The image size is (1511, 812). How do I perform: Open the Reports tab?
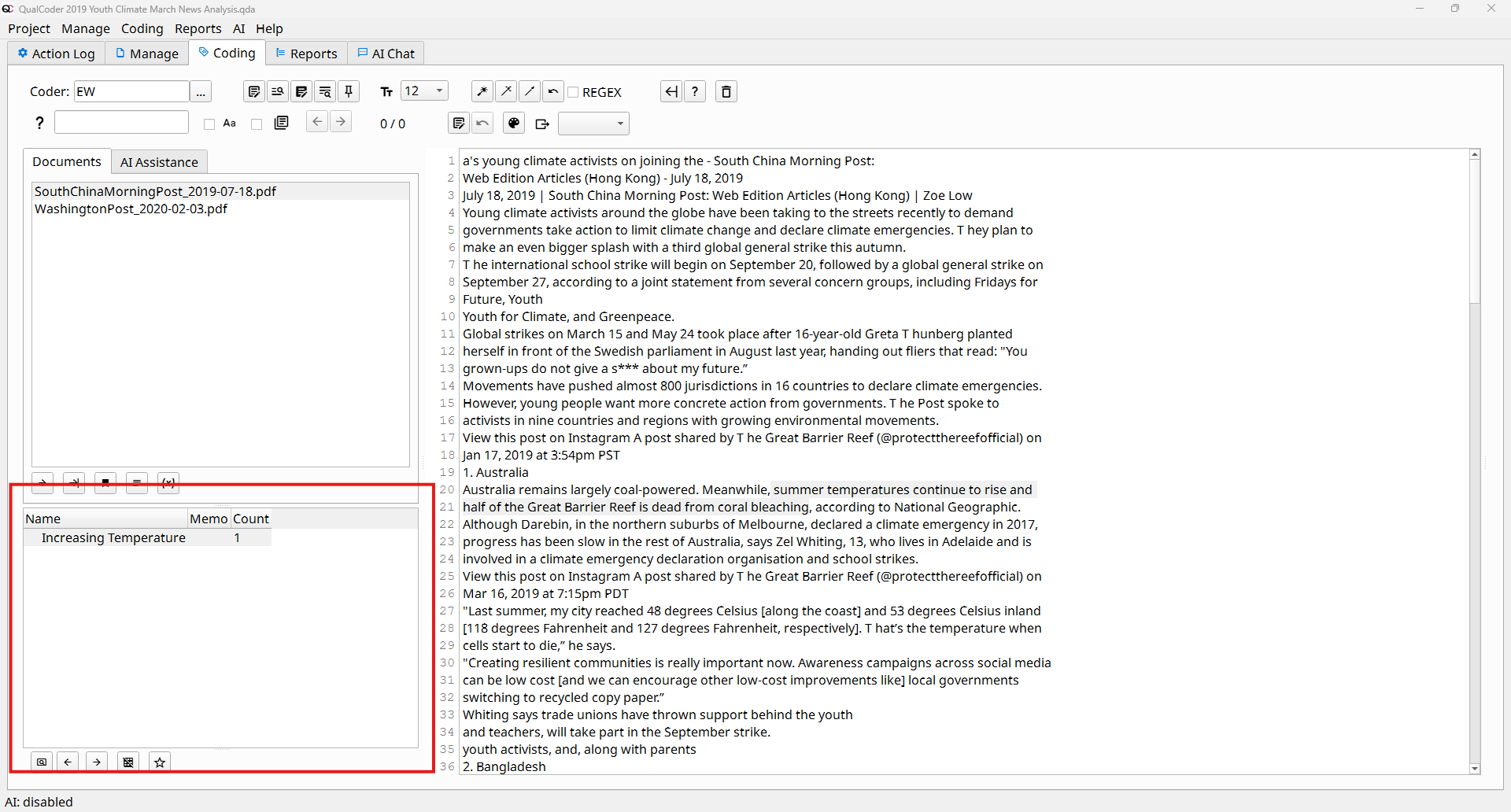point(306,54)
